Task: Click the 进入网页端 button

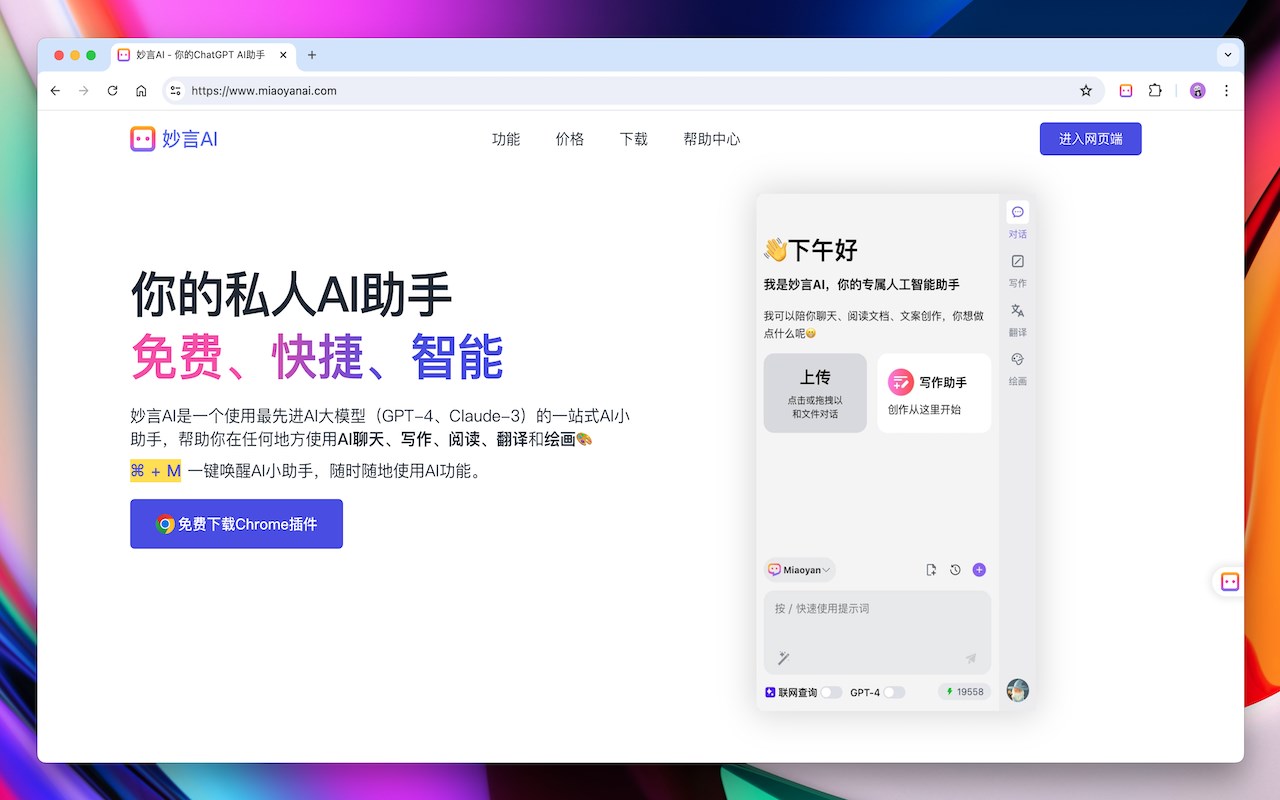Action: [1090, 139]
